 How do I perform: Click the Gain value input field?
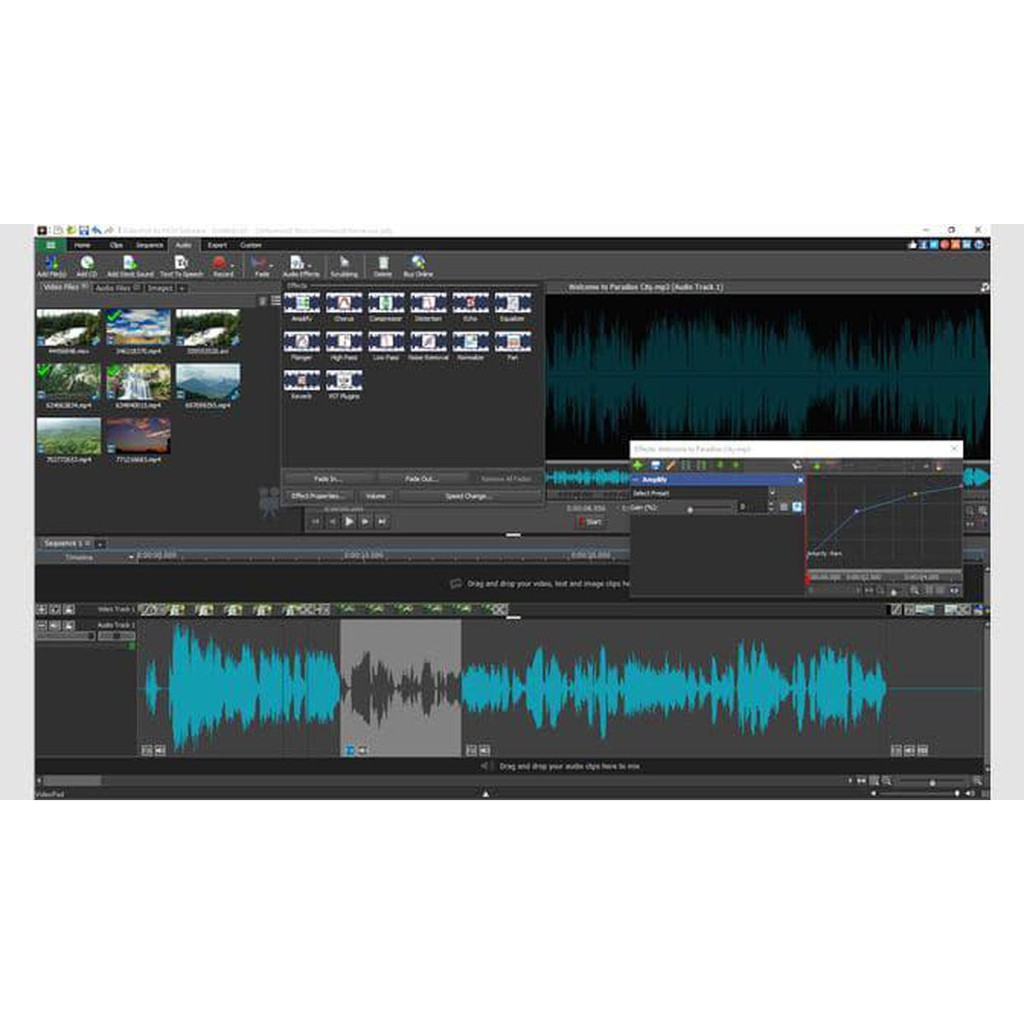[x=751, y=507]
